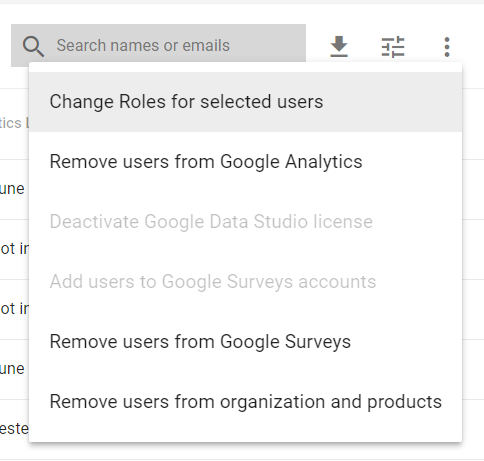Image resolution: width=484 pixels, height=461 pixels.
Task: Focus the Search names or emails field
Action: pyautogui.click(x=158, y=45)
